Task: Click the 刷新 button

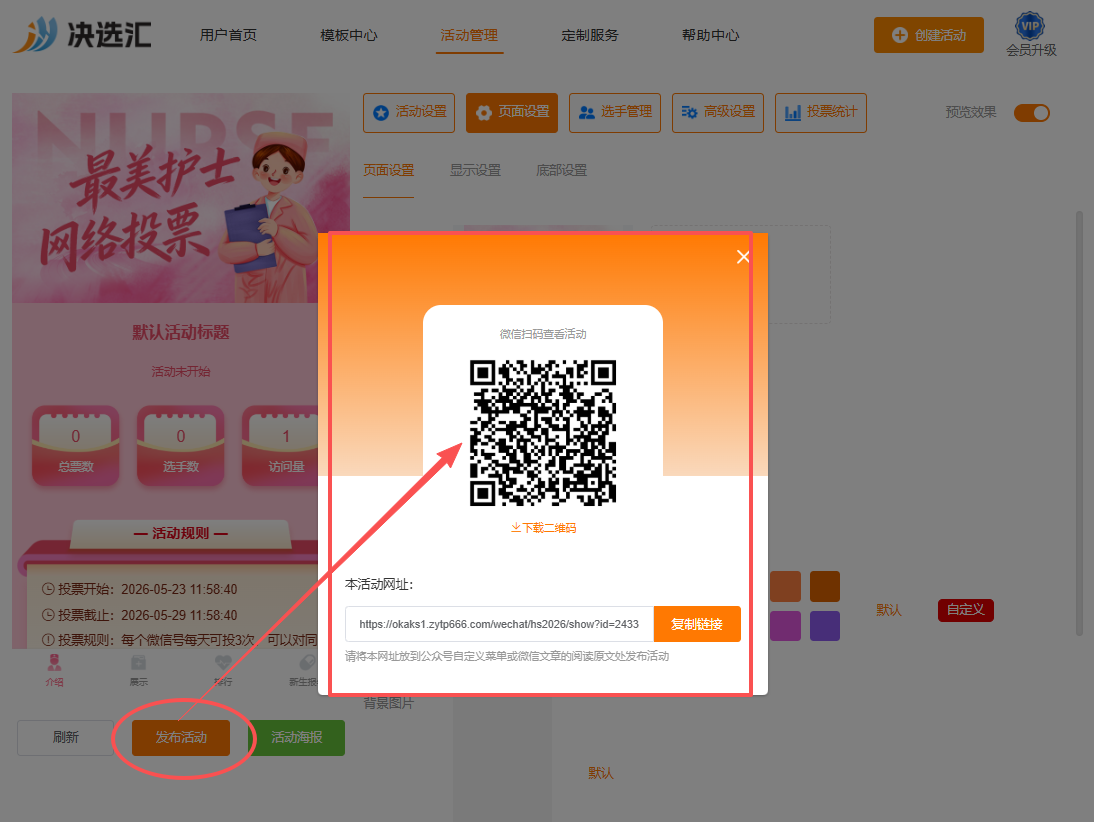Action: (66, 738)
